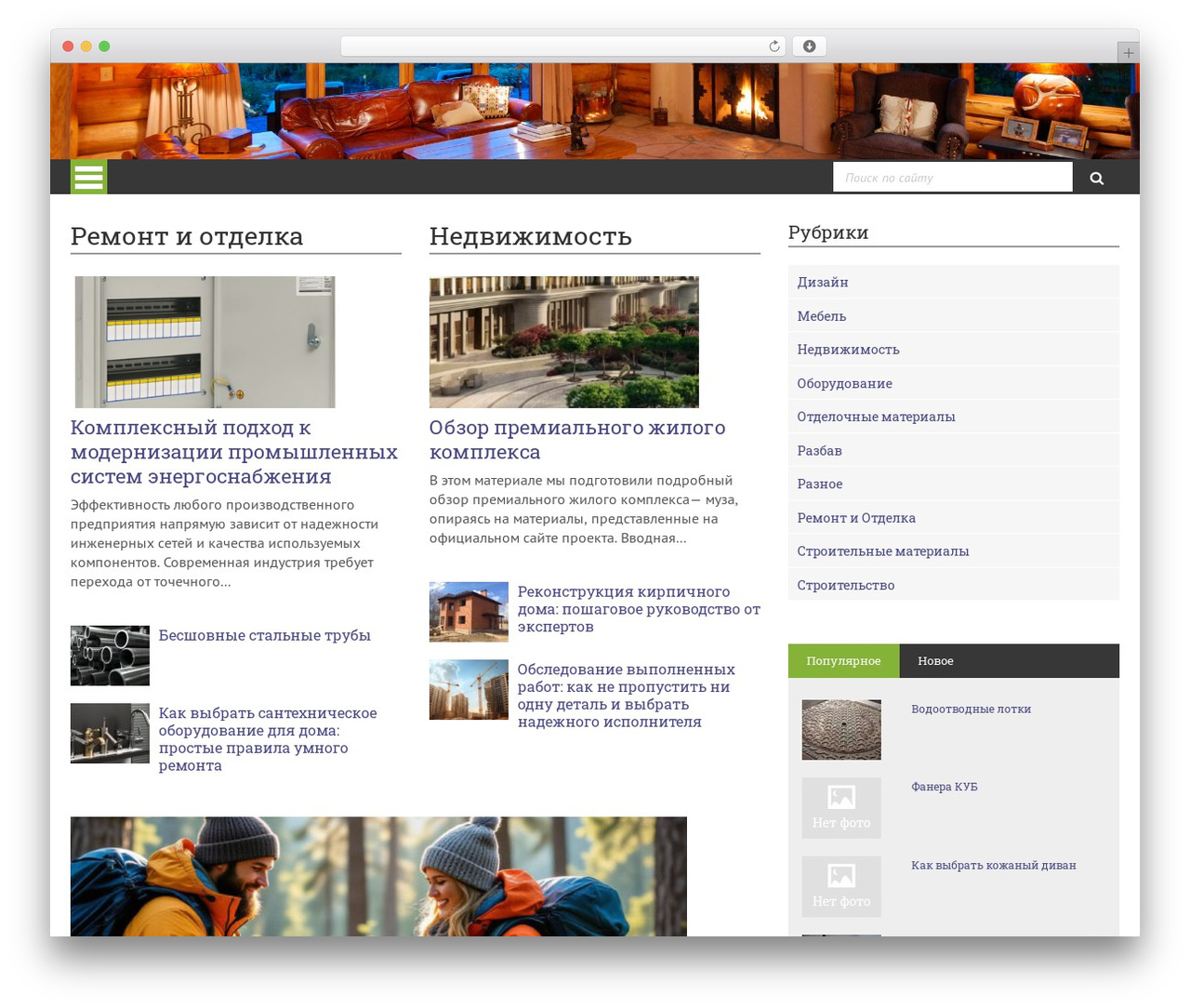Open a new browser tab with plus
1190x1008 pixels.
[1128, 53]
